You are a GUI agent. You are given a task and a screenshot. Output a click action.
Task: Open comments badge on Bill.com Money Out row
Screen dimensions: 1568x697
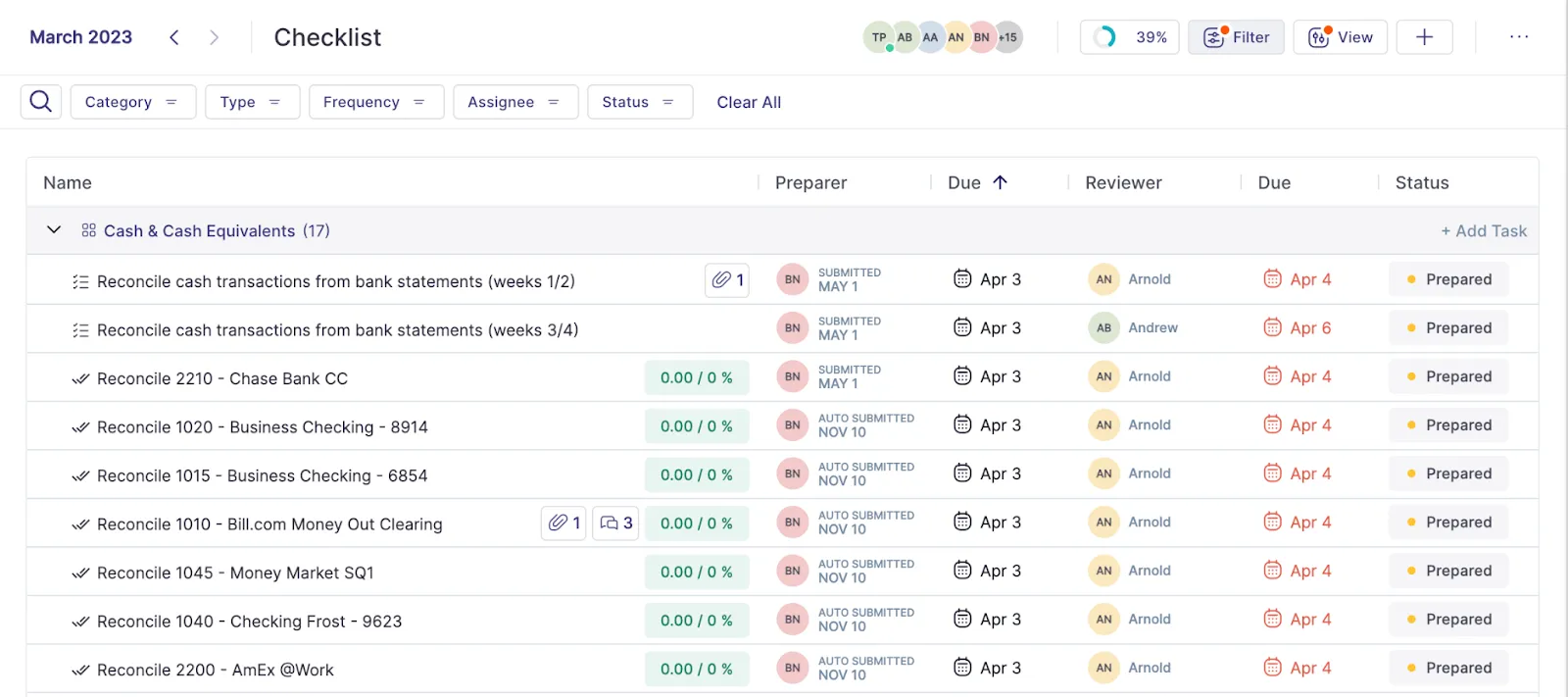[615, 523]
